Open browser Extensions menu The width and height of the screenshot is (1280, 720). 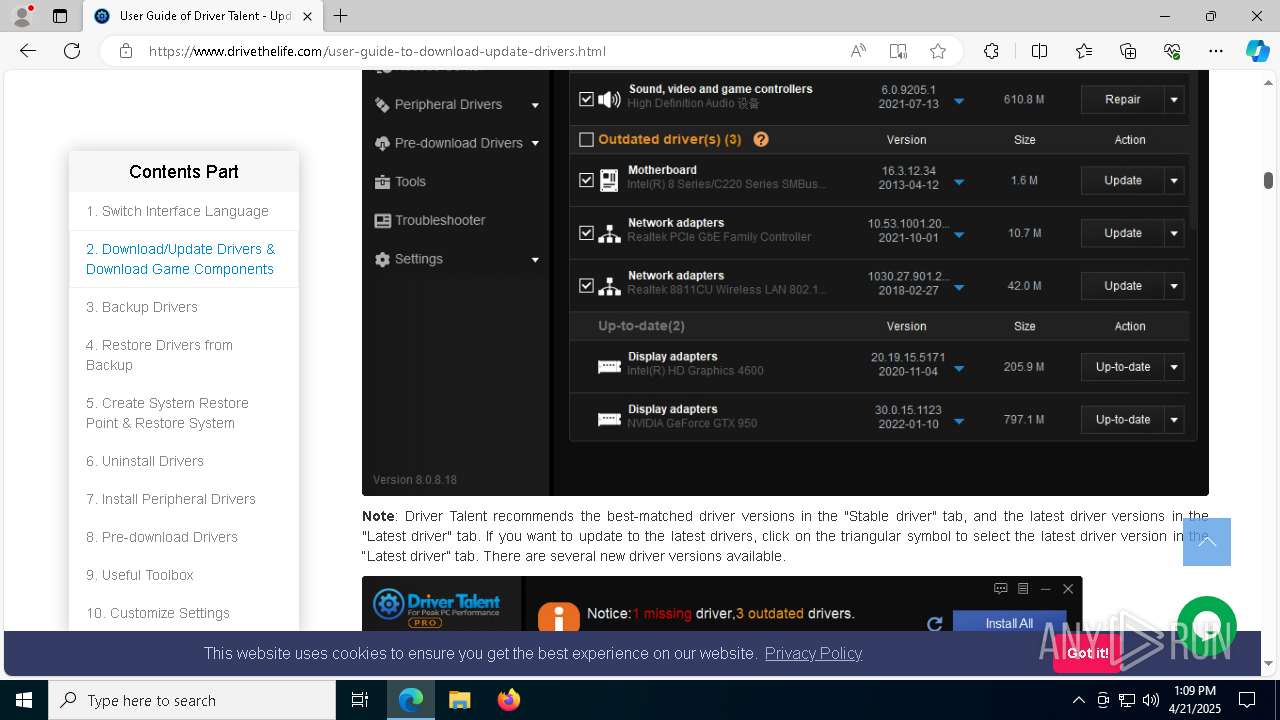(x=991, y=51)
